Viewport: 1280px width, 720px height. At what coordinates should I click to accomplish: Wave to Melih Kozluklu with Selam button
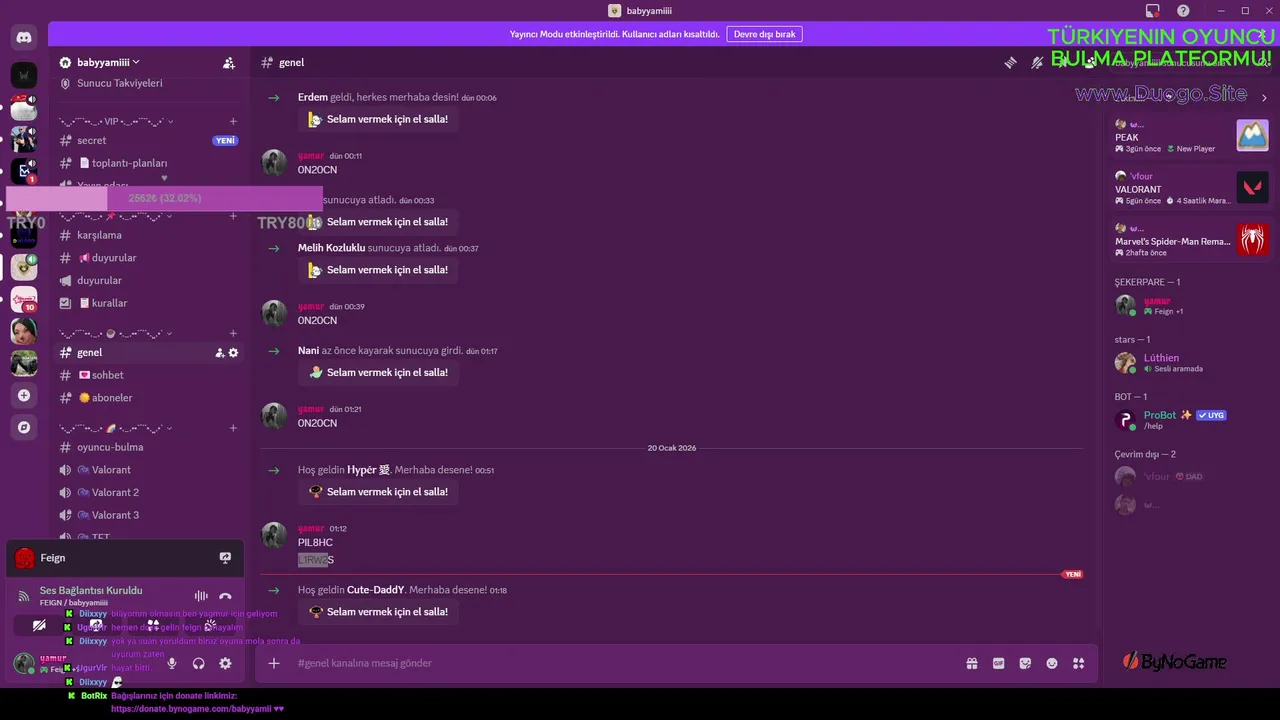click(x=378, y=270)
